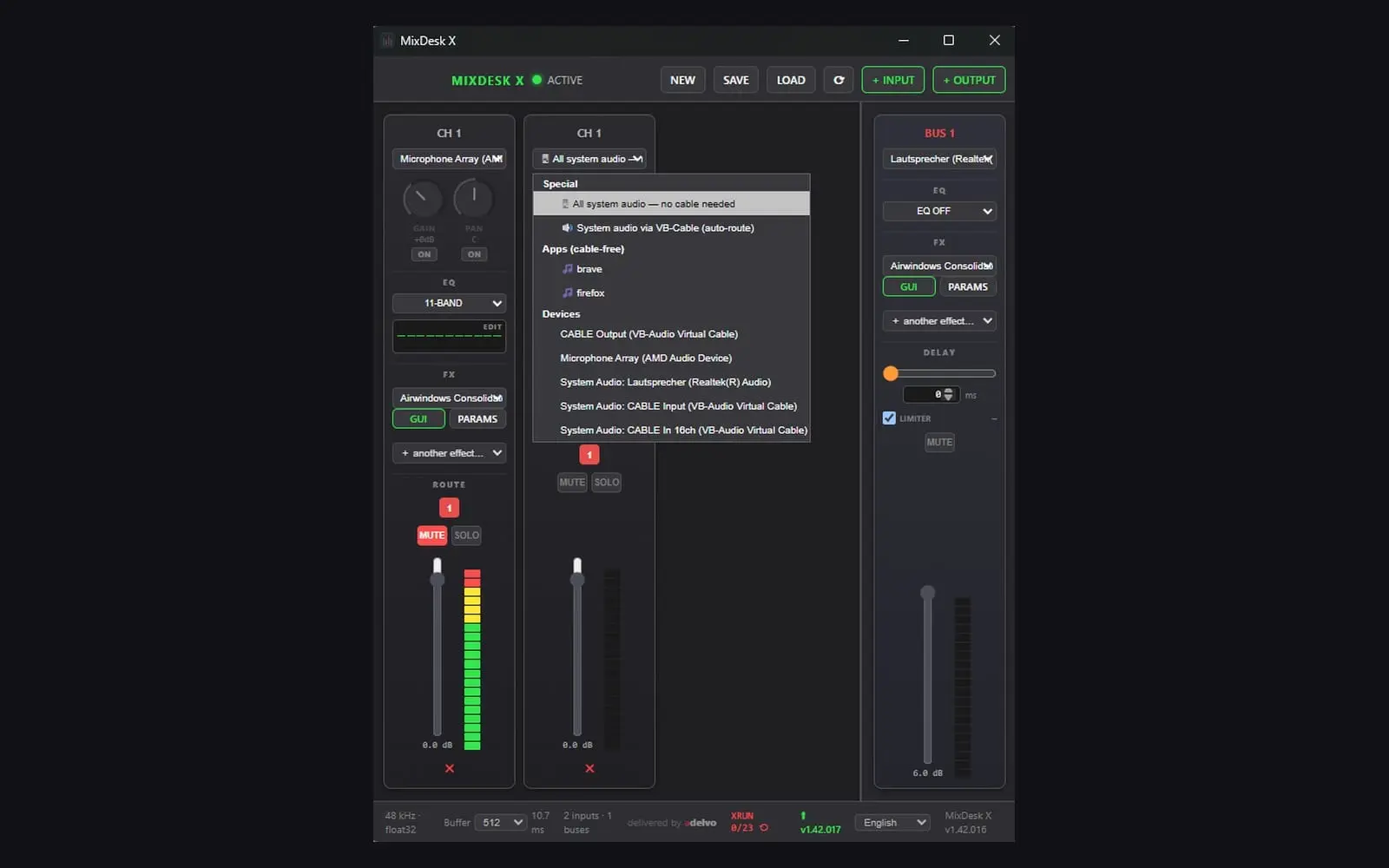1389x868 pixels.
Task: Choose 'System Audio: CABLE In 16ch' device
Action: pyautogui.click(x=671, y=430)
